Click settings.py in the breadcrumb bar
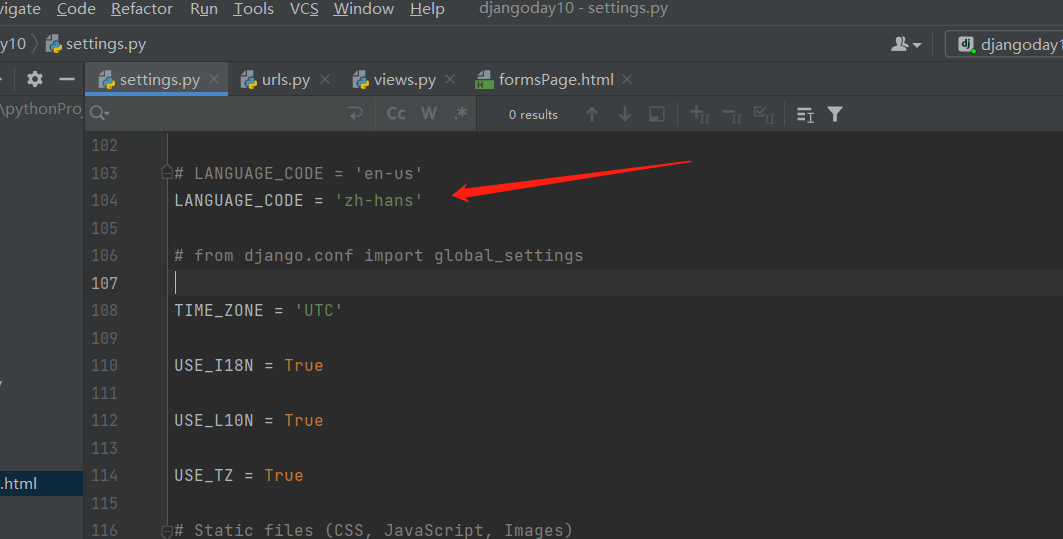 pyautogui.click(x=96, y=44)
